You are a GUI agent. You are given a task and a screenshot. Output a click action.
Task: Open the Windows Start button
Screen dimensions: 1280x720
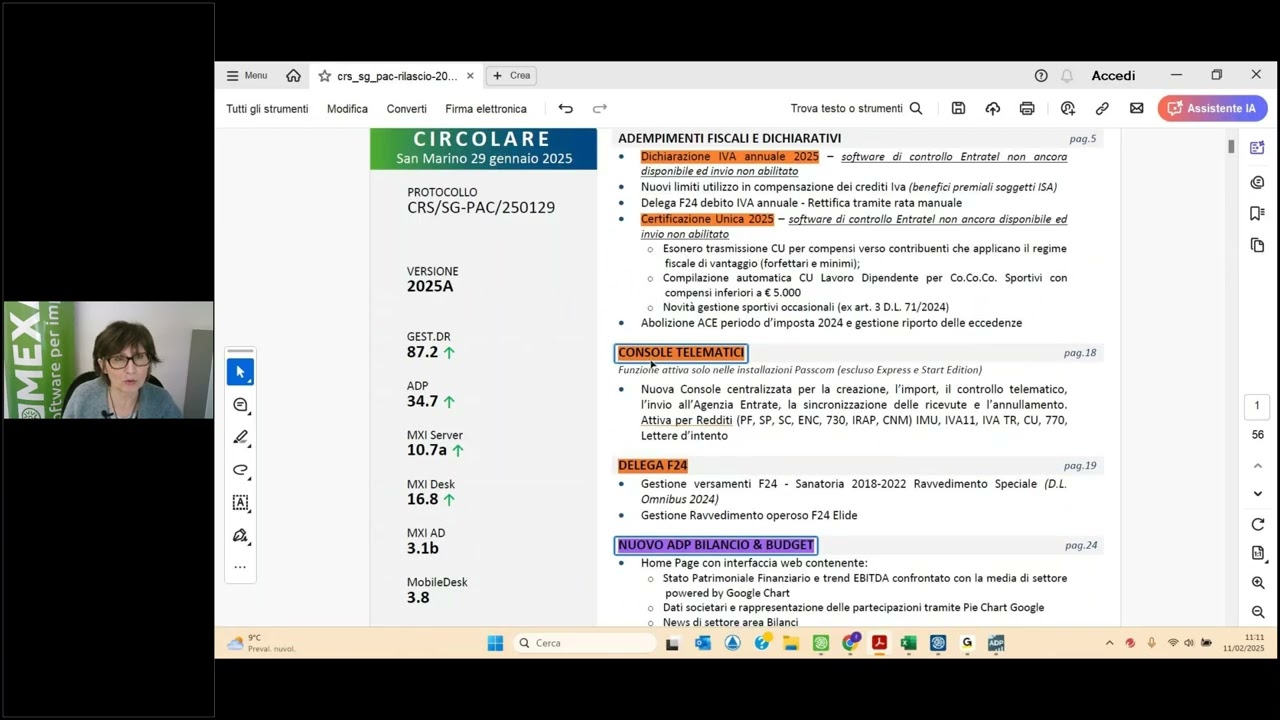(x=495, y=643)
